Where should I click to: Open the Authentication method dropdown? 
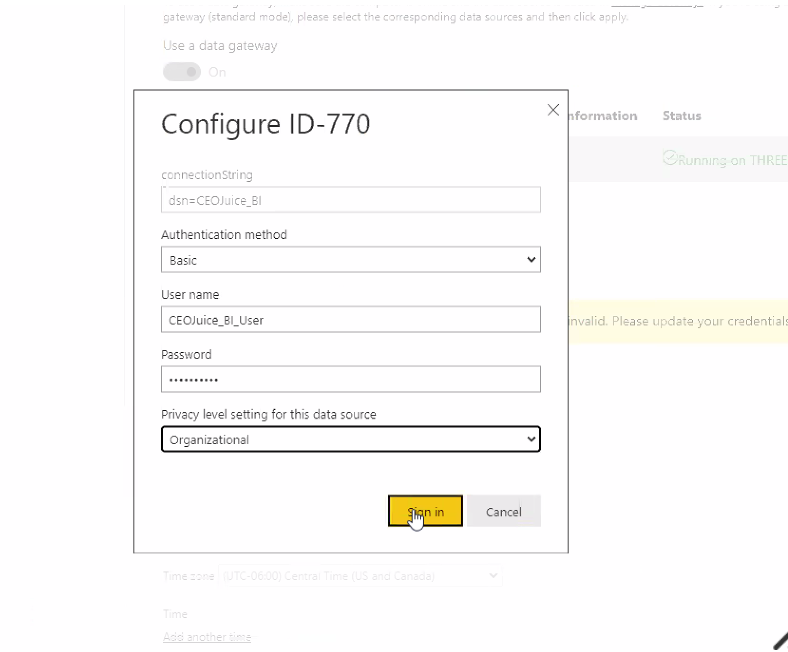[351, 259]
